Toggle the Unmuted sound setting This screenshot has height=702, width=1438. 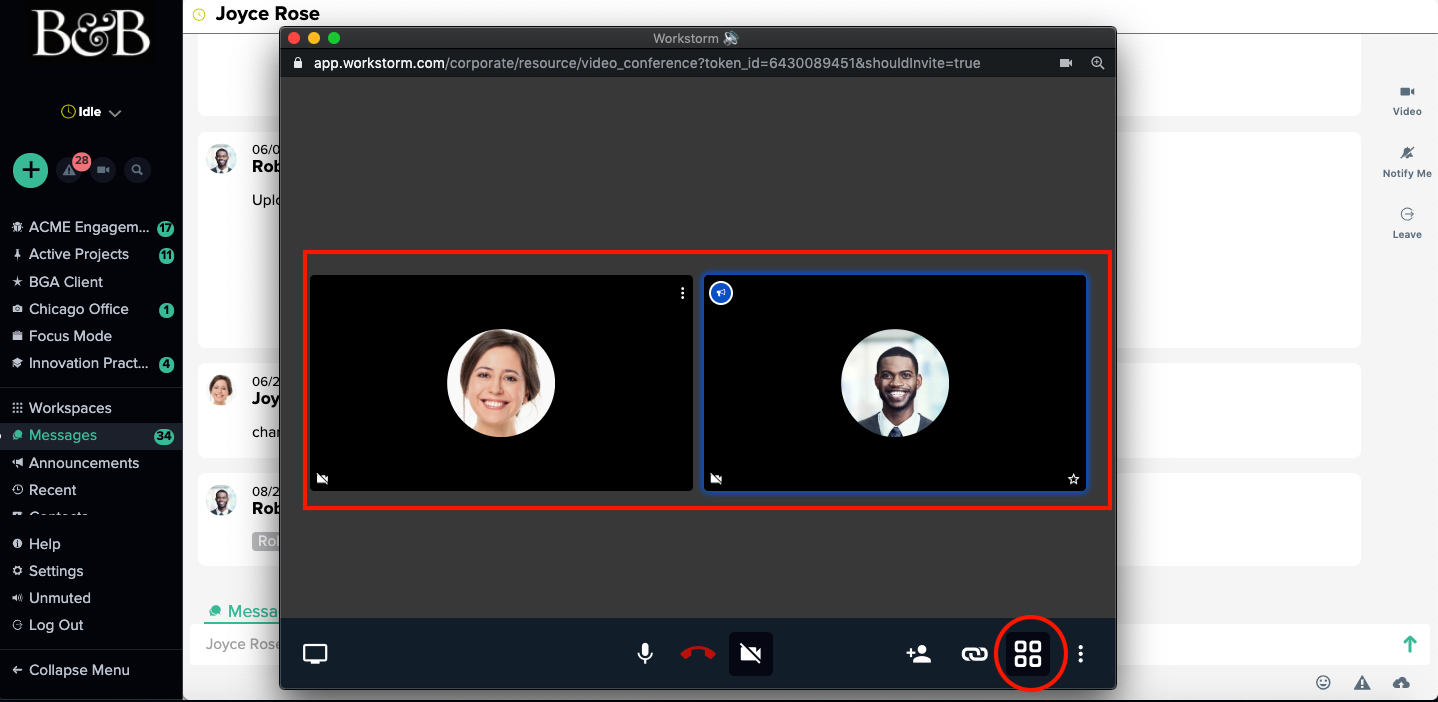(x=59, y=598)
